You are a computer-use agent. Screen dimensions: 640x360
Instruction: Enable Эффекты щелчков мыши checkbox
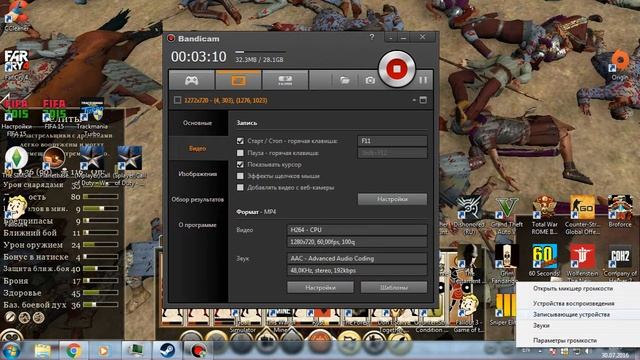[x=240, y=176]
